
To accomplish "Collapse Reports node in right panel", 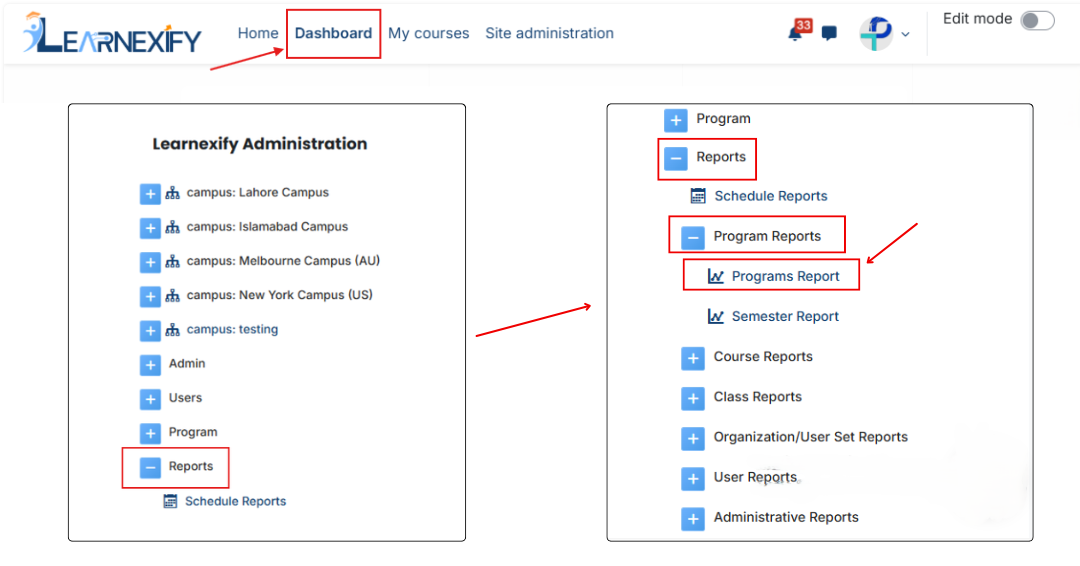I will click(676, 159).
